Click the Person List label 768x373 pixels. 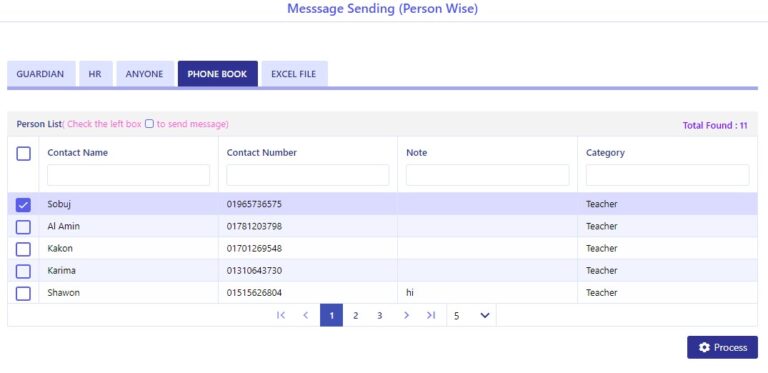(39, 124)
